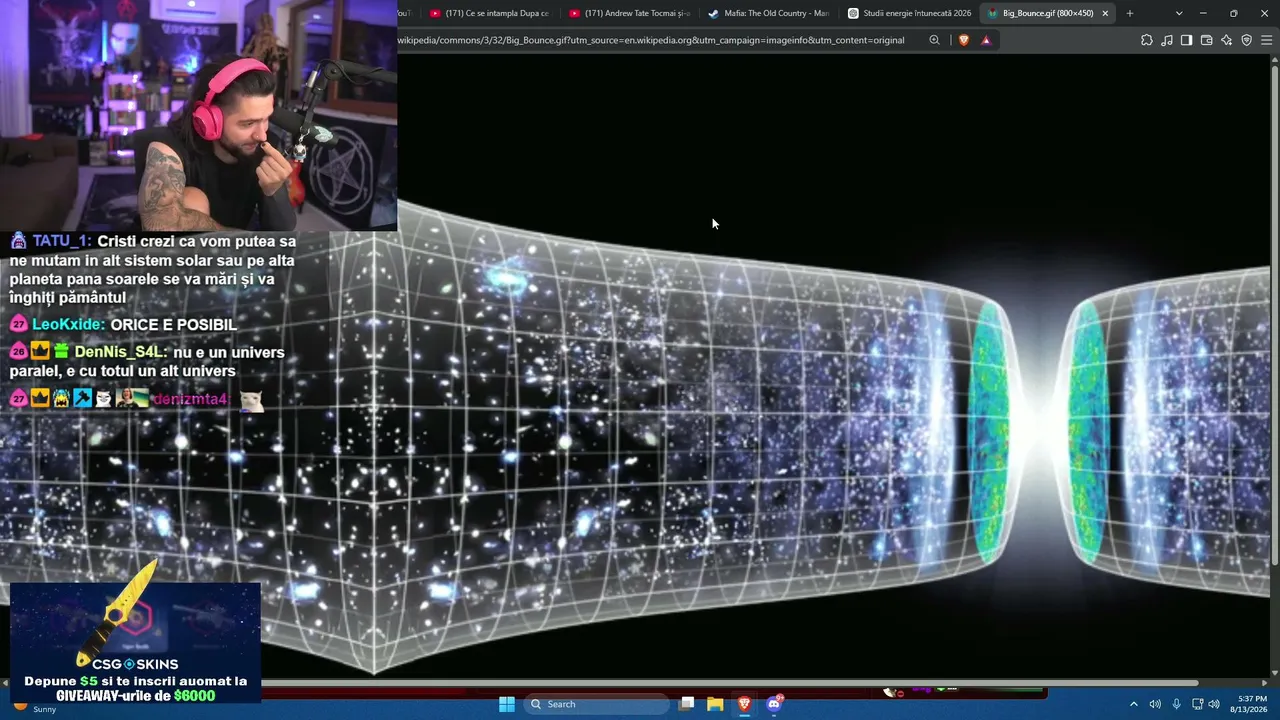Switch to the Mafia: The Old Country tab
1280x720 pixels.
pos(768,13)
